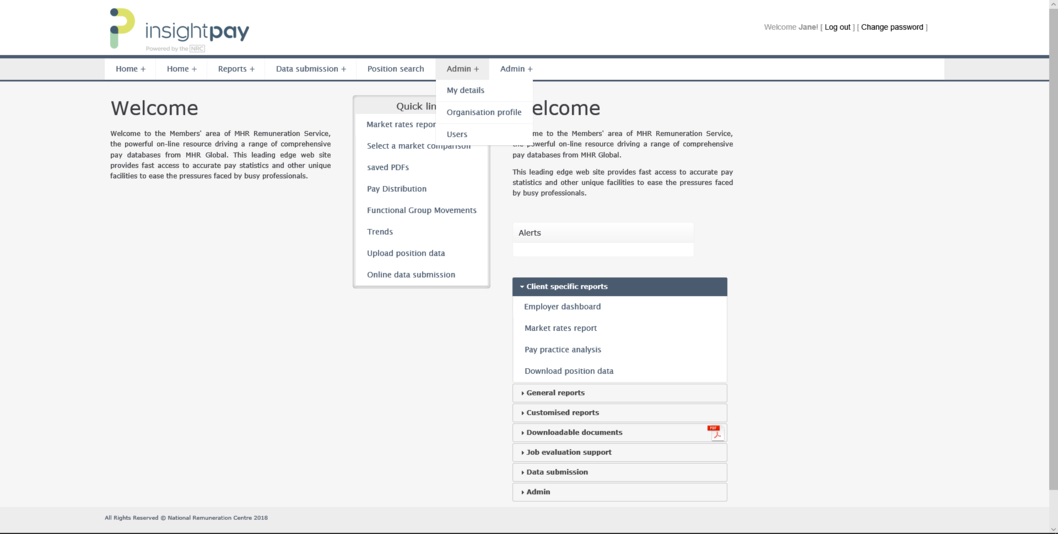This screenshot has height=534, width=1058.
Task: Click the Change password link
Action: pyautogui.click(x=892, y=27)
